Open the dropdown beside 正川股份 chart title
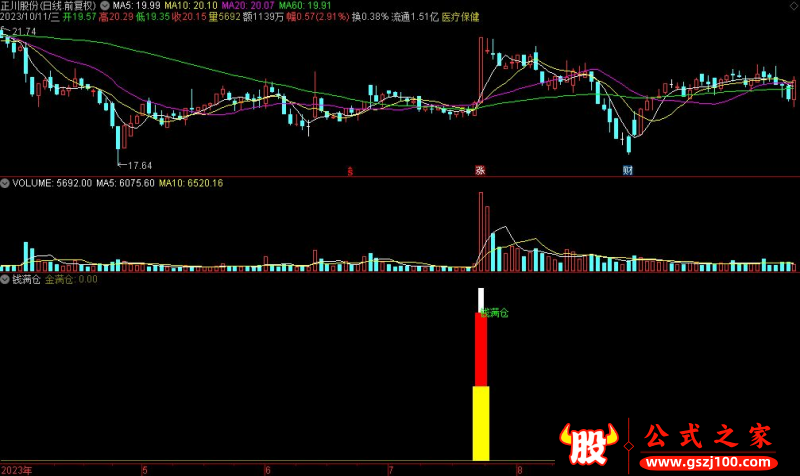This screenshot has width=800, height=476. click(105, 6)
